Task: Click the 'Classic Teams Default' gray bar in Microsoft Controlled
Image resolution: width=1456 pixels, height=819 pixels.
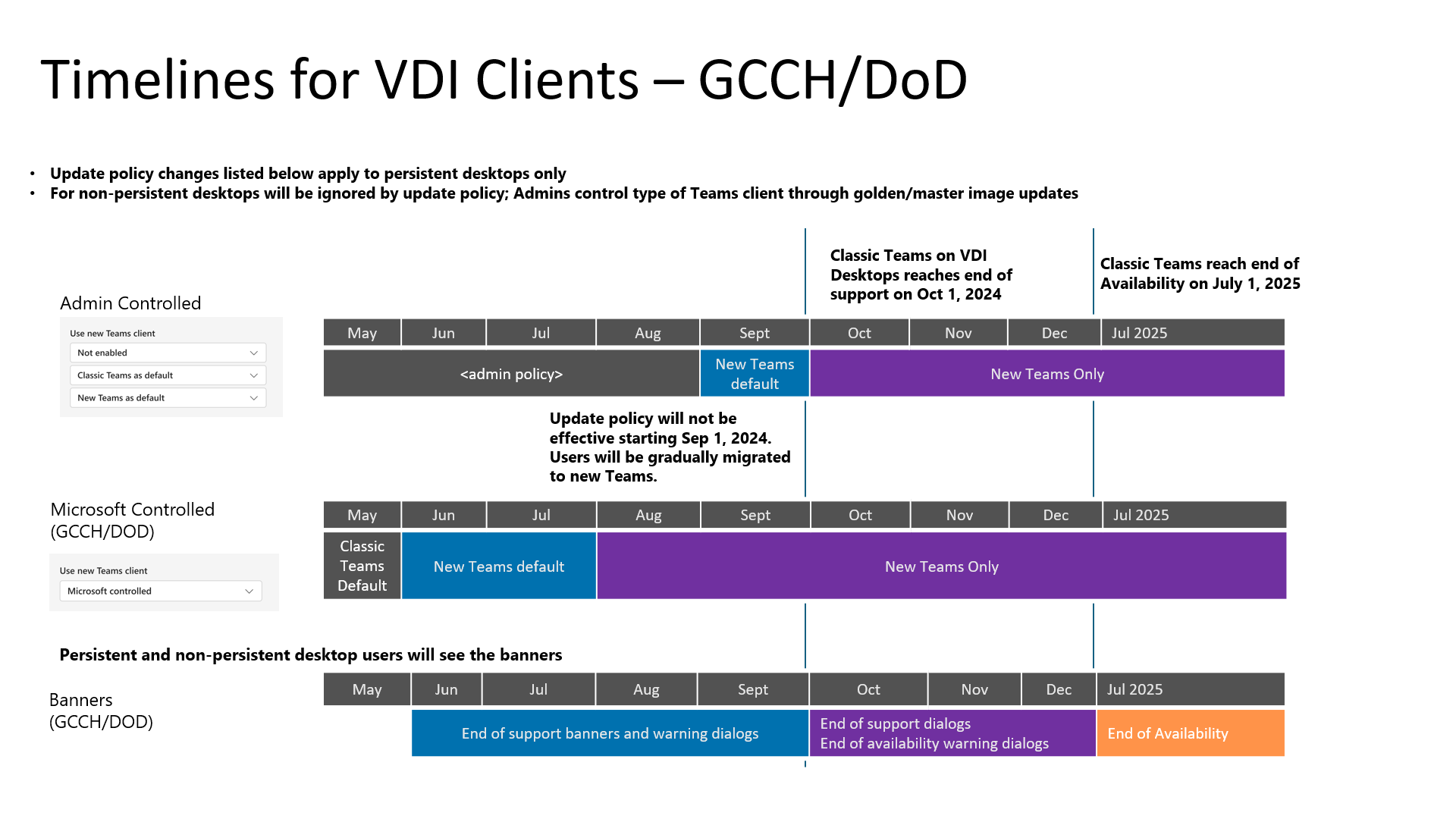Action: click(x=362, y=566)
